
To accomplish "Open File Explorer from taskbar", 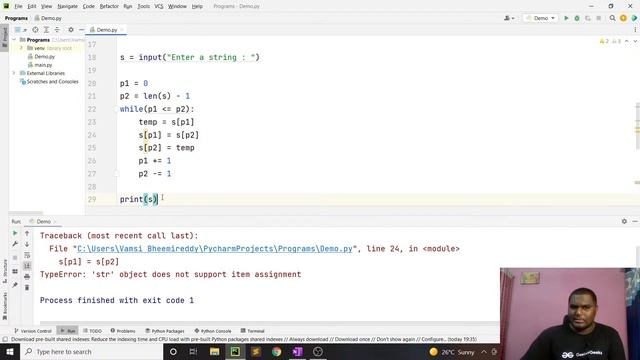I will (214, 351).
